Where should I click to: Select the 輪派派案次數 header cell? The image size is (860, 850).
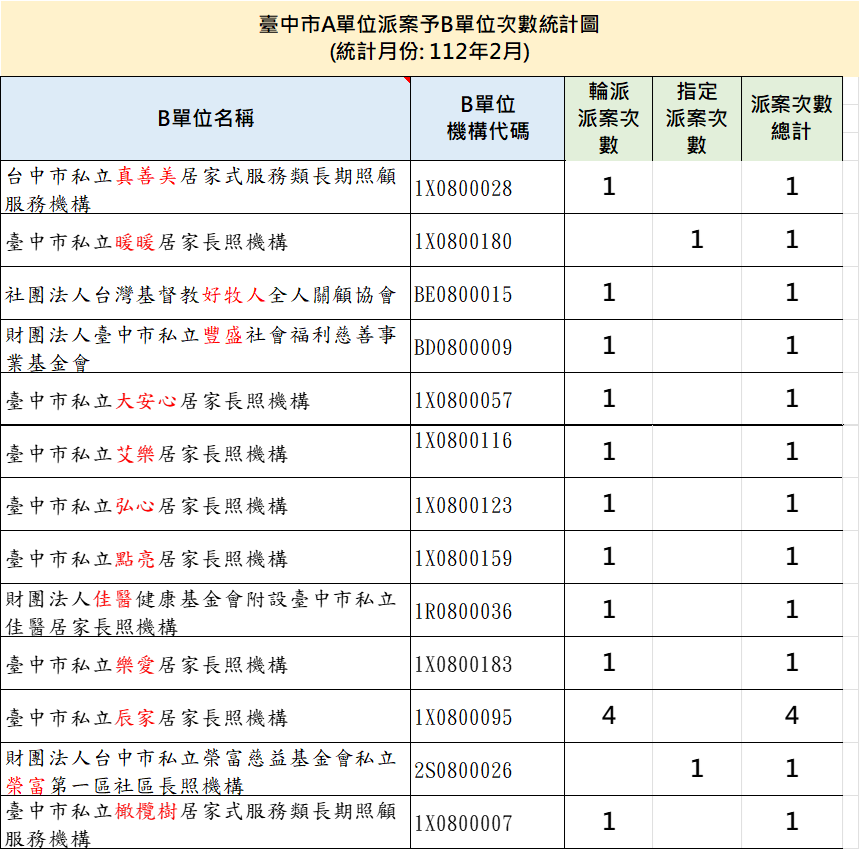[609, 118]
